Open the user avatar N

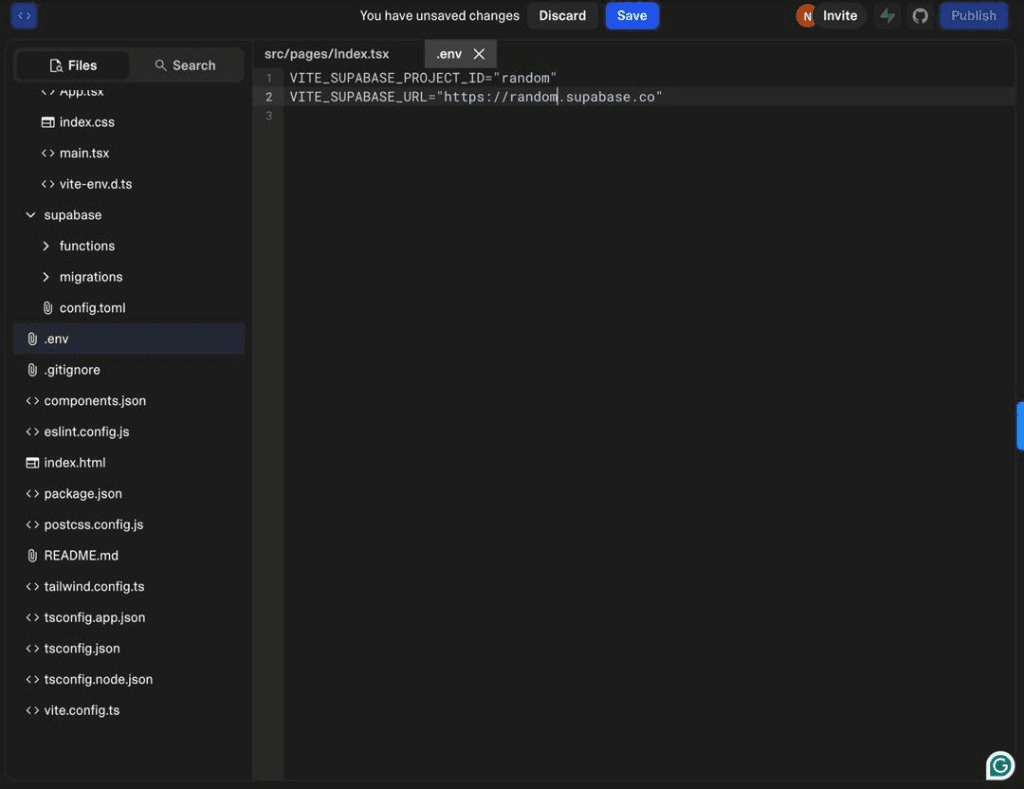[807, 16]
